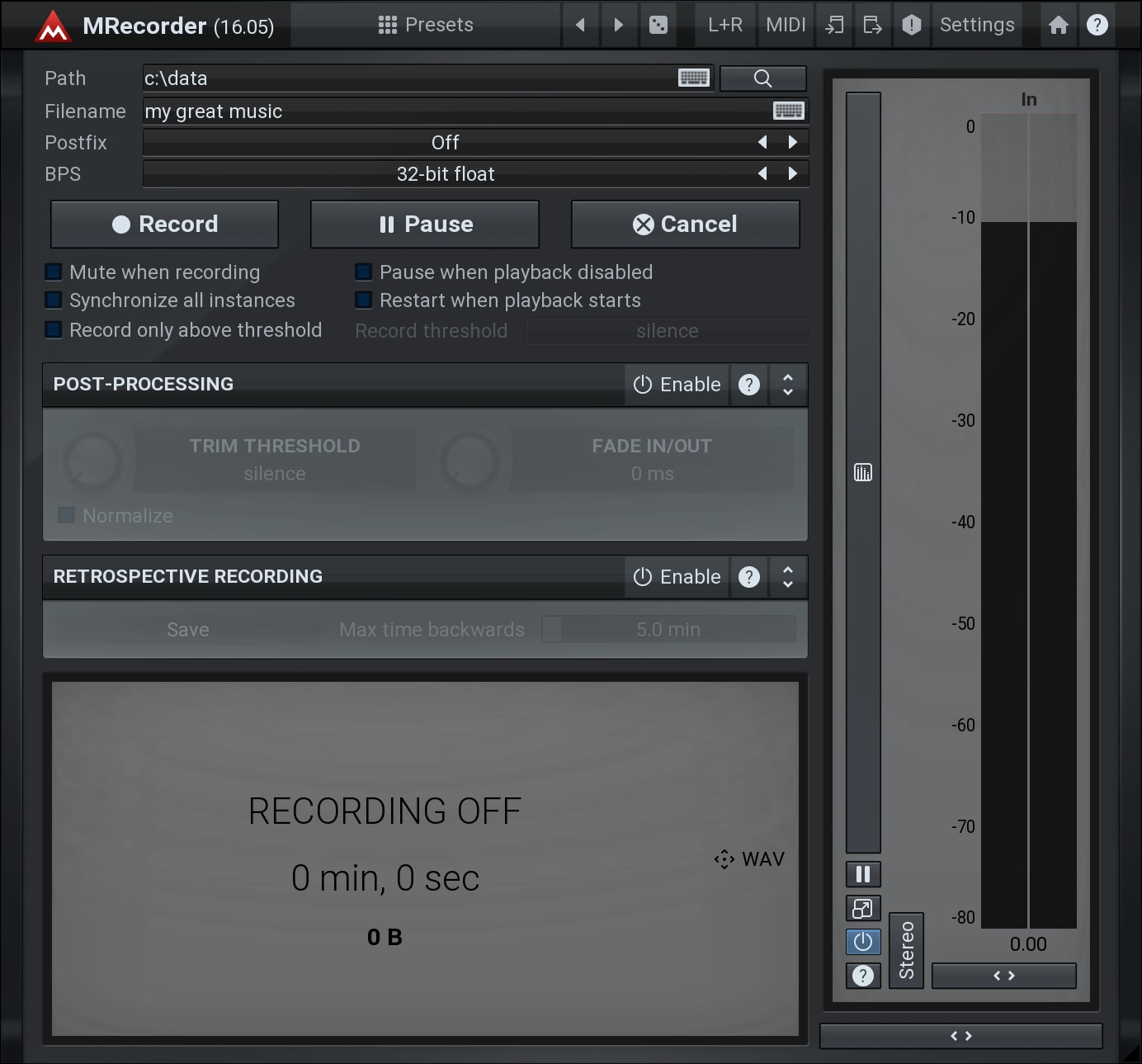Open help with top question mark icon
Viewport: 1142px width, 1064px height.
[x=1097, y=25]
